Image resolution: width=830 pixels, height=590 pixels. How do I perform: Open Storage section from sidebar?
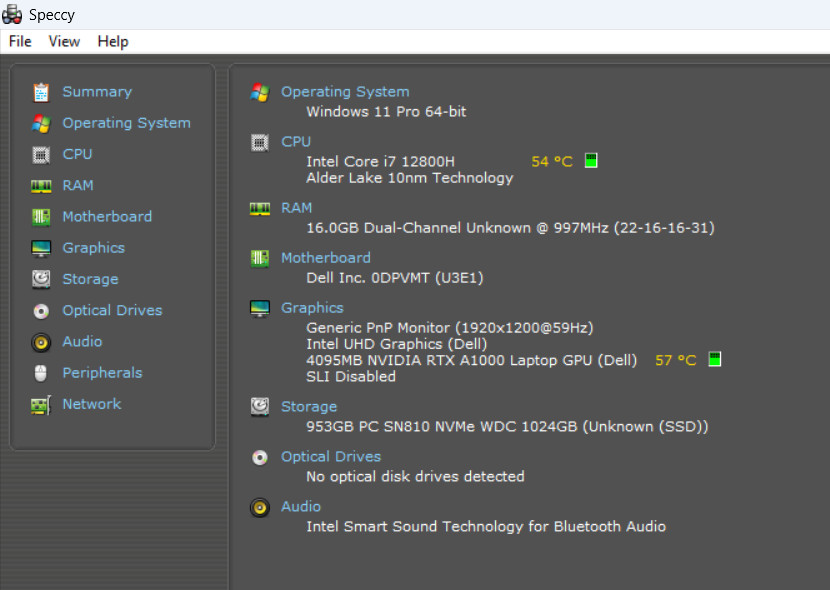click(x=91, y=279)
